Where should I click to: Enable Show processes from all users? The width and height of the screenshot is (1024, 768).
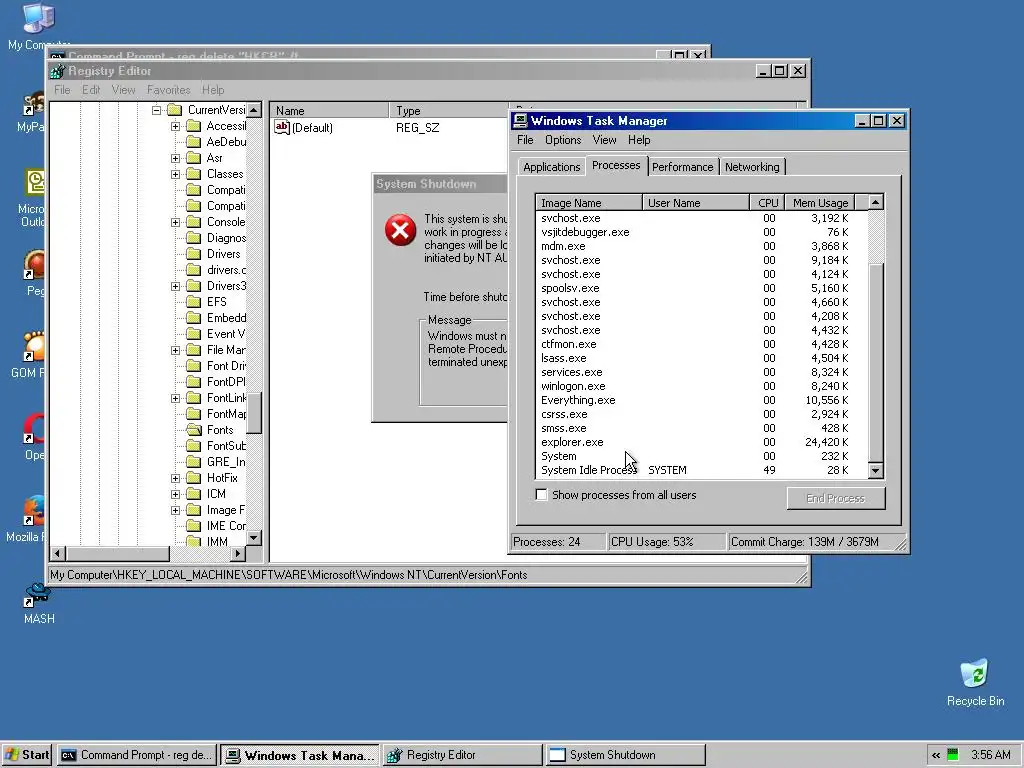pos(541,495)
